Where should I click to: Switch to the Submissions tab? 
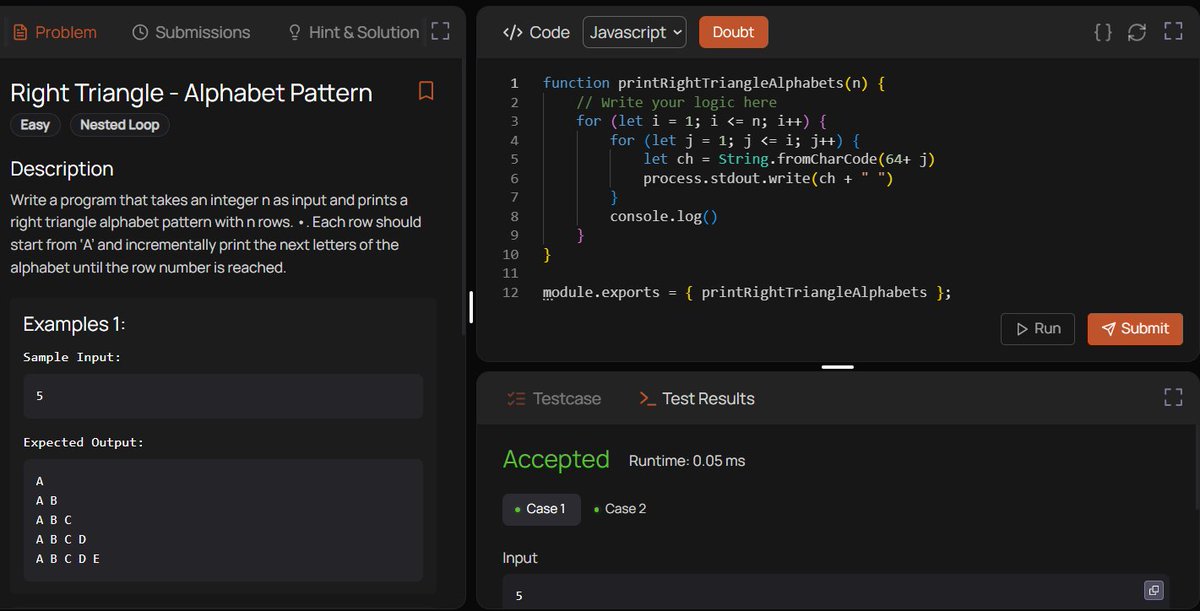191,32
